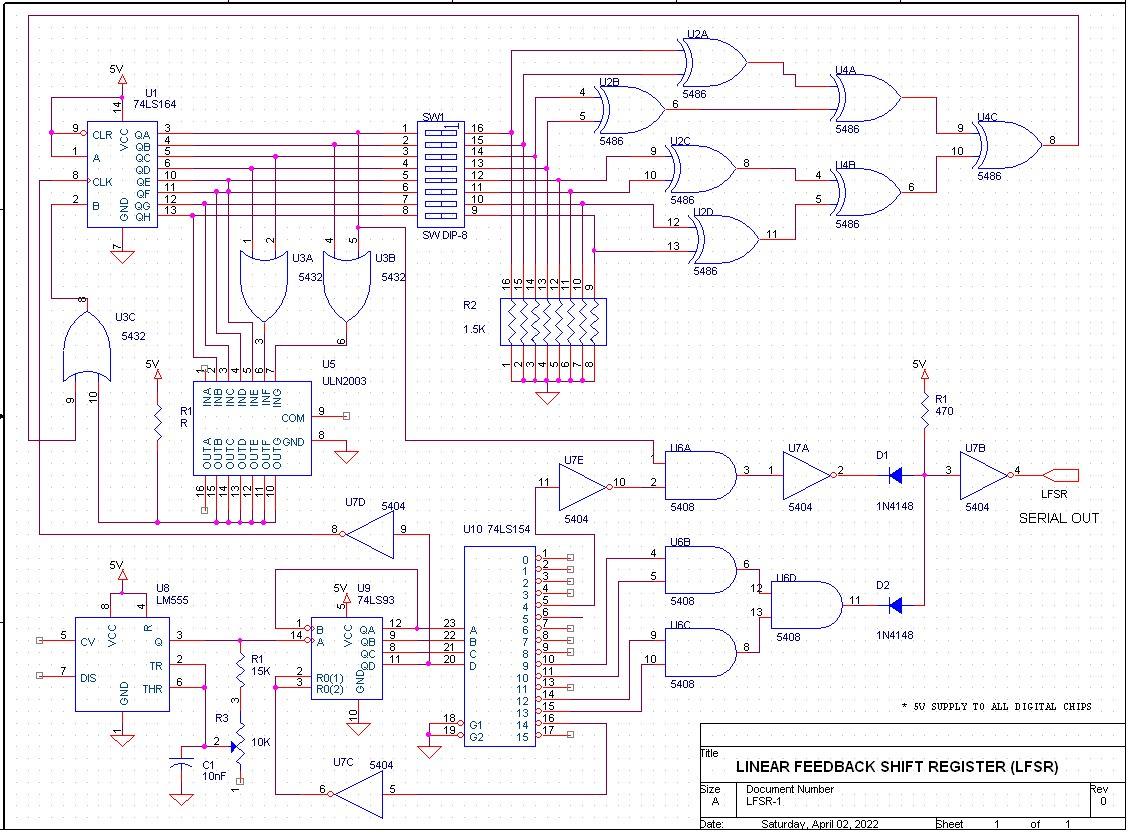1130x833 pixels.
Task: Click the title text LINEAR FEEDBACK SHIFT REGISTER
Action: point(897,767)
